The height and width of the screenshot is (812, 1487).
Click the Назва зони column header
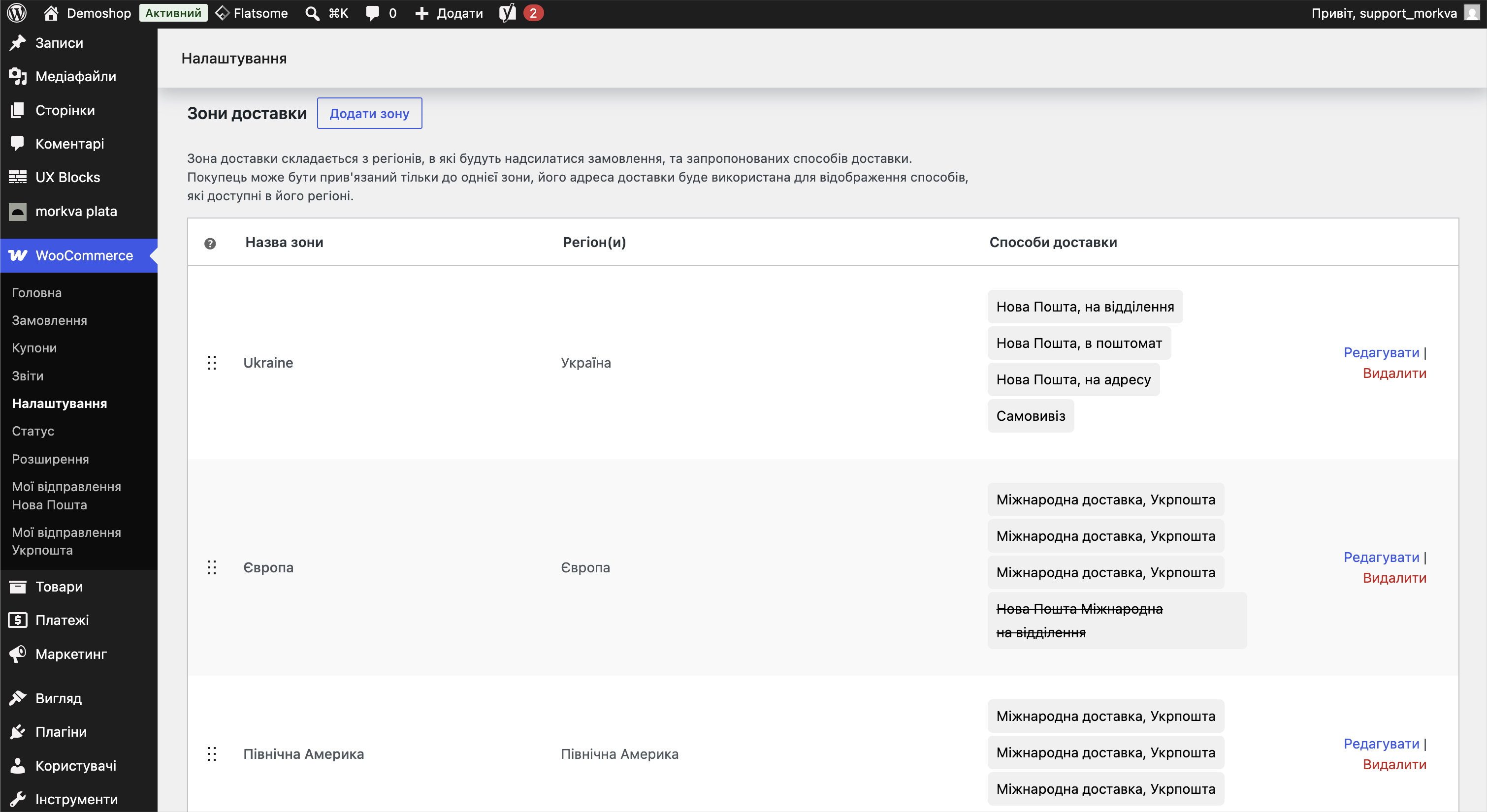point(284,243)
